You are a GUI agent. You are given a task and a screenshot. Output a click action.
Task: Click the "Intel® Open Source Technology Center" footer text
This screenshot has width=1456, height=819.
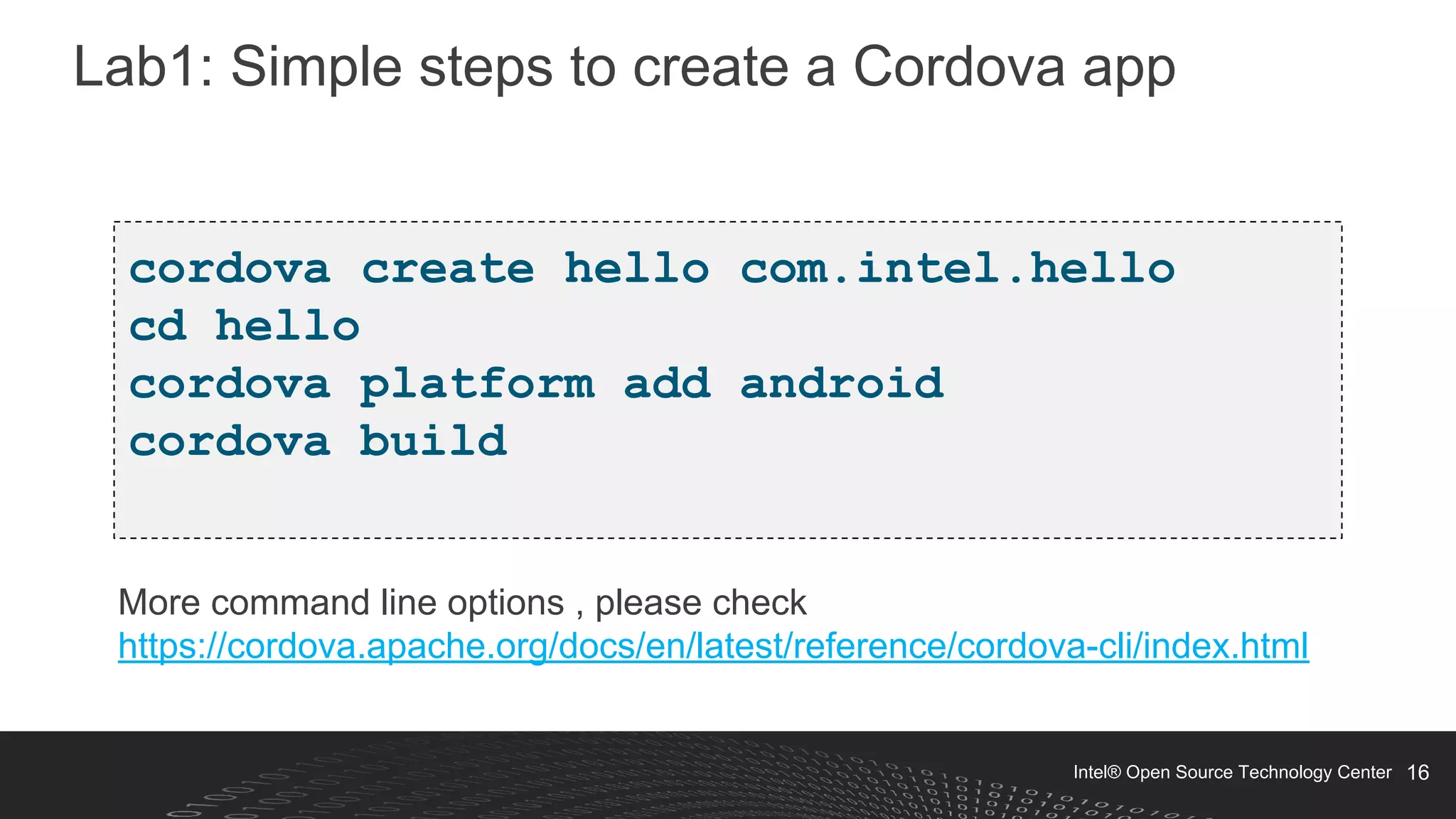pyautogui.click(x=1232, y=772)
